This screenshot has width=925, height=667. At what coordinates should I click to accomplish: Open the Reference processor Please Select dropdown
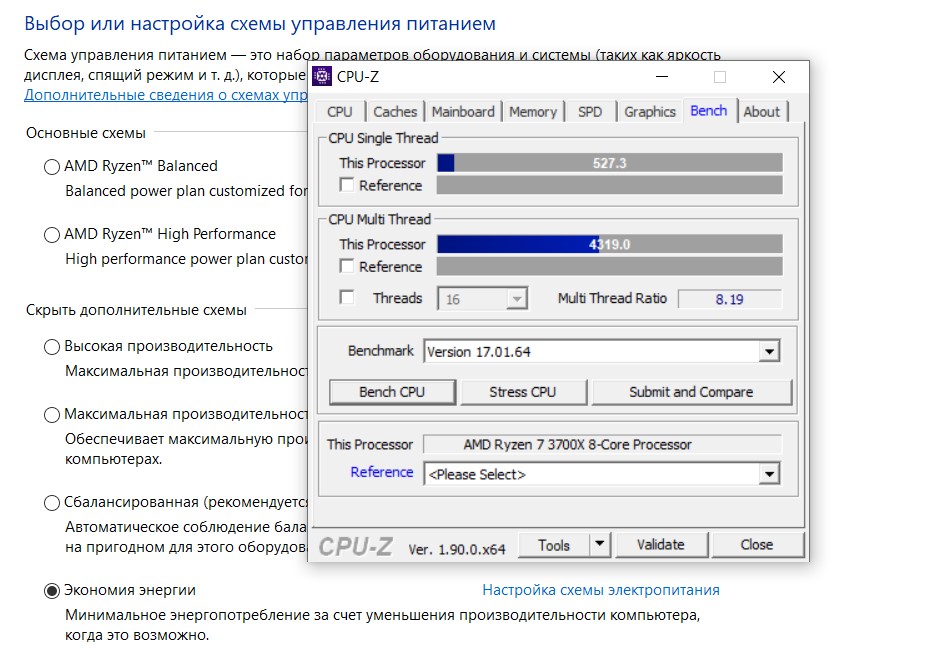(602, 474)
